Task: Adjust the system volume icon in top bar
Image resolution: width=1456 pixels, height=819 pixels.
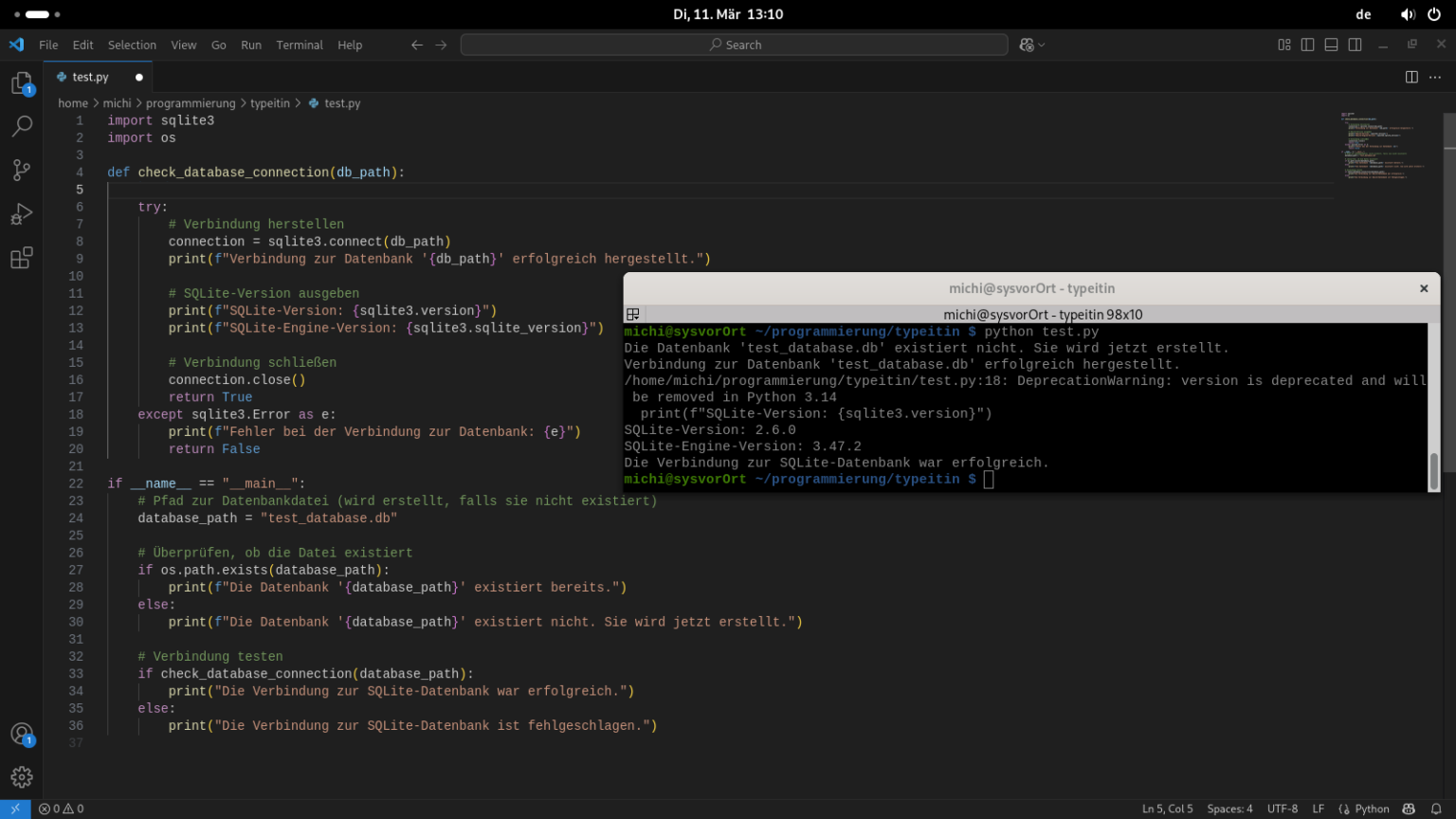Action: 1408,14
